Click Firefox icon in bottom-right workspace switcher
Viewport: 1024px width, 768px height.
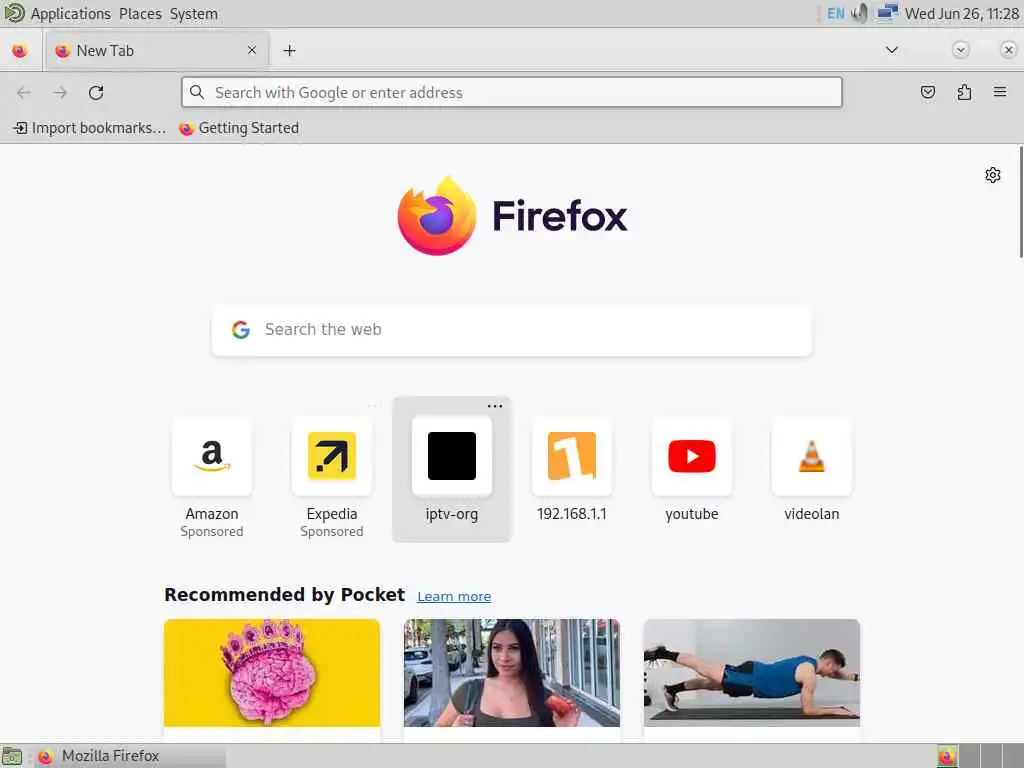click(x=947, y=756)
